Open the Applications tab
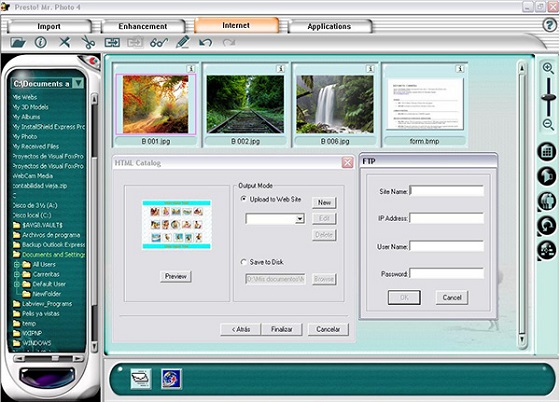This screenshot has width=560, height=402. [x=329, y=26]
